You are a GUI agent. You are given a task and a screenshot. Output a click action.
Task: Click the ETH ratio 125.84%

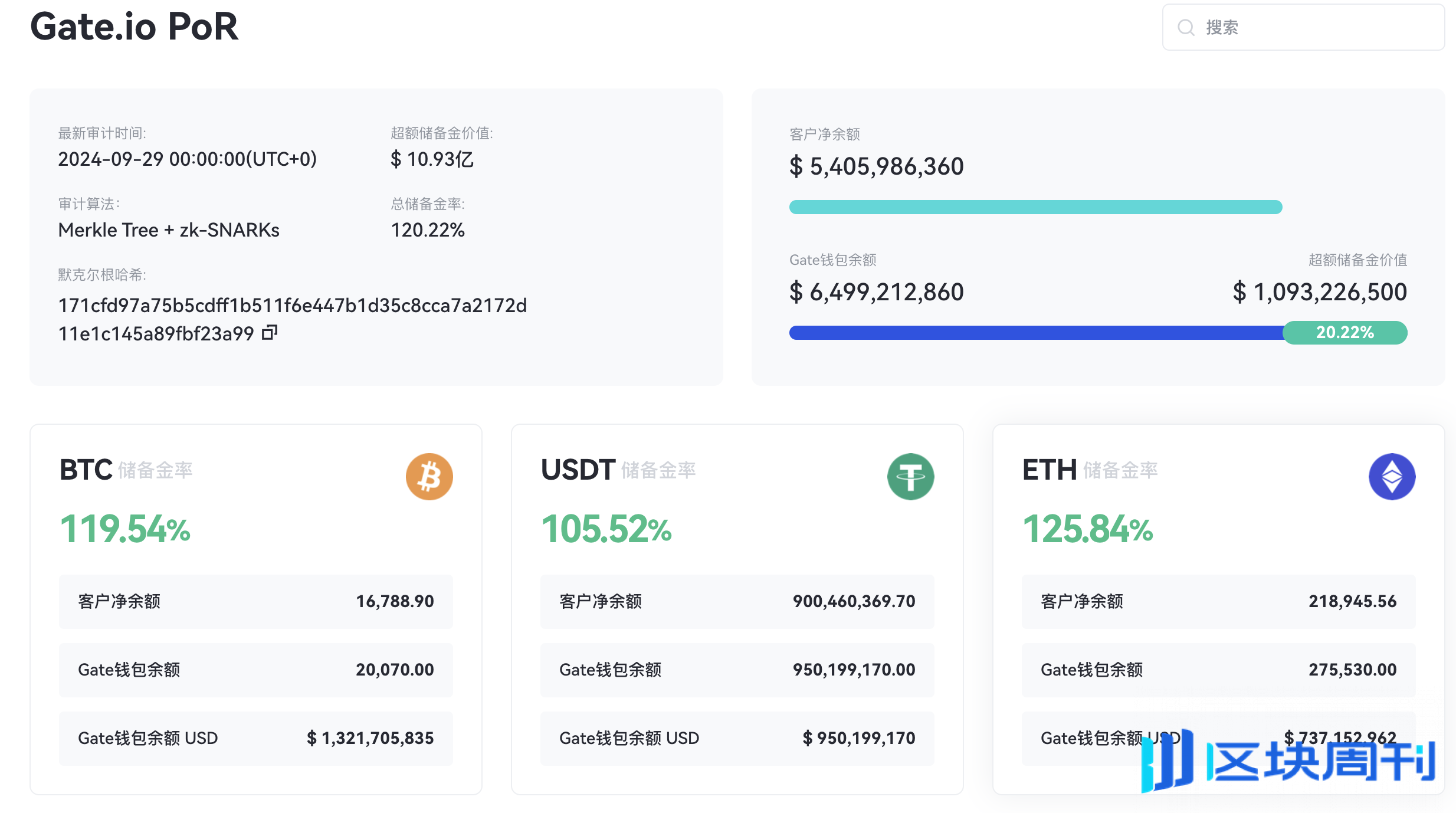click(1088, 529)
